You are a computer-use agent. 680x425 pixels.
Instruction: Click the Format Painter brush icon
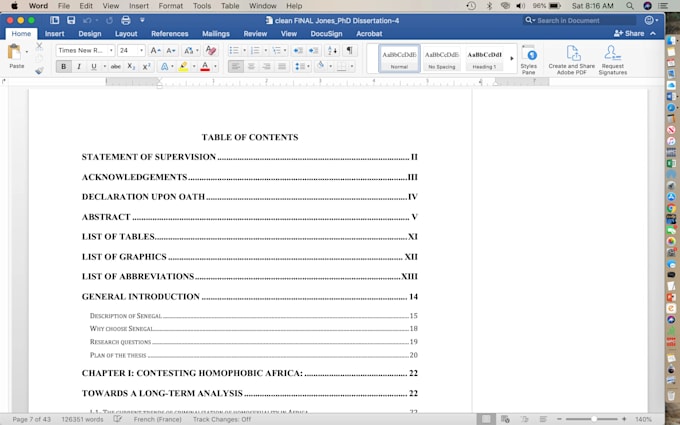(39, 70)
